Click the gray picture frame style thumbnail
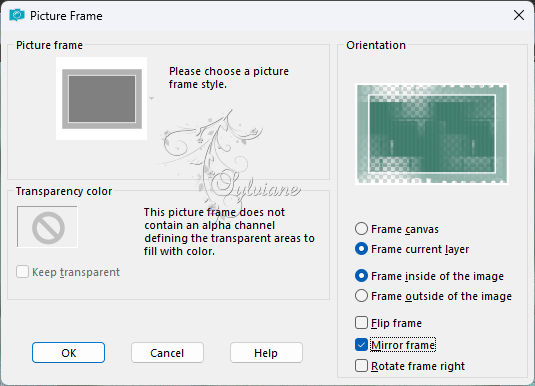Viewport: 535px width, 386px height. tap(102, 99)
